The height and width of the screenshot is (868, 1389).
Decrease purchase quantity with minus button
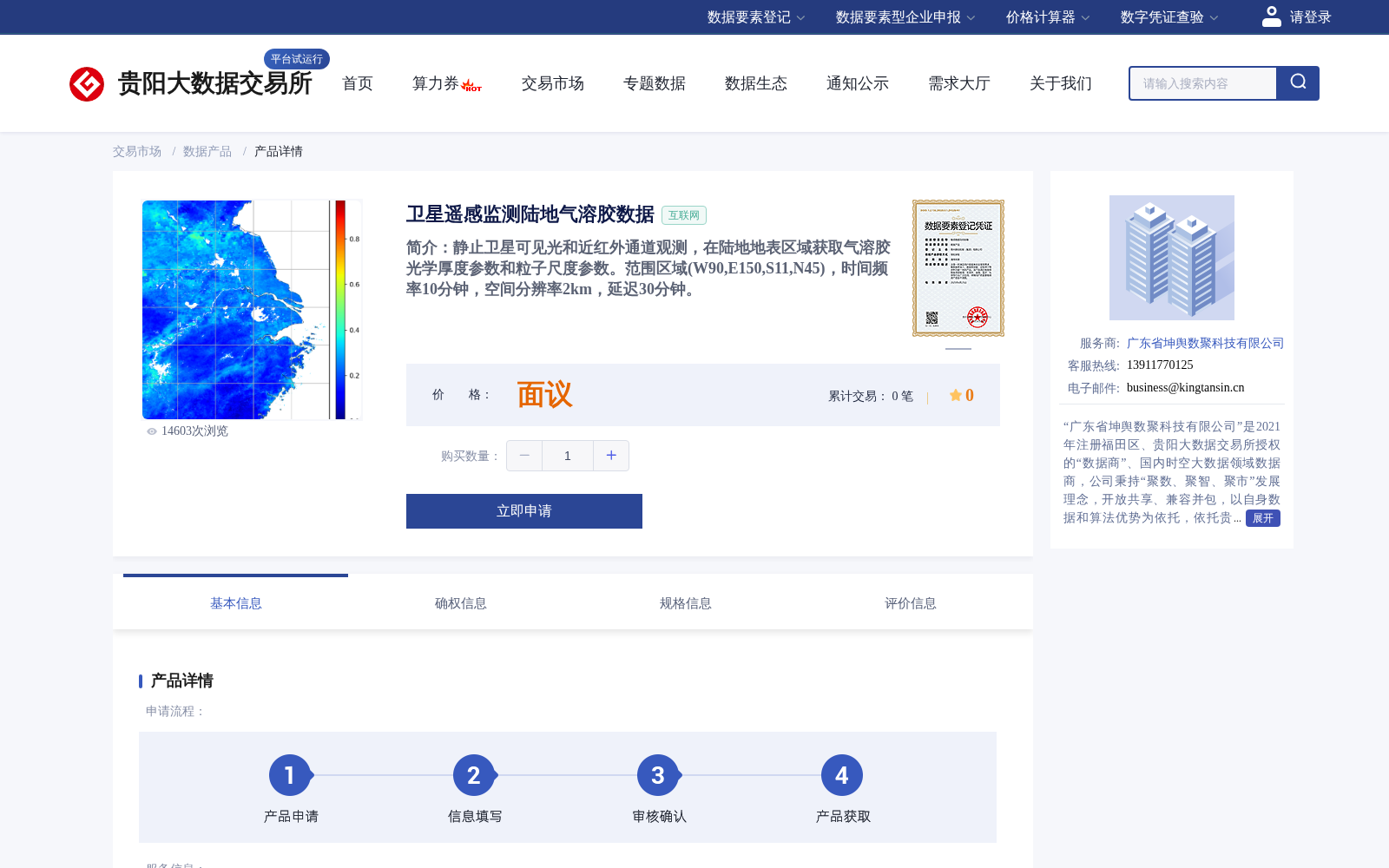(x=524, y=456)
